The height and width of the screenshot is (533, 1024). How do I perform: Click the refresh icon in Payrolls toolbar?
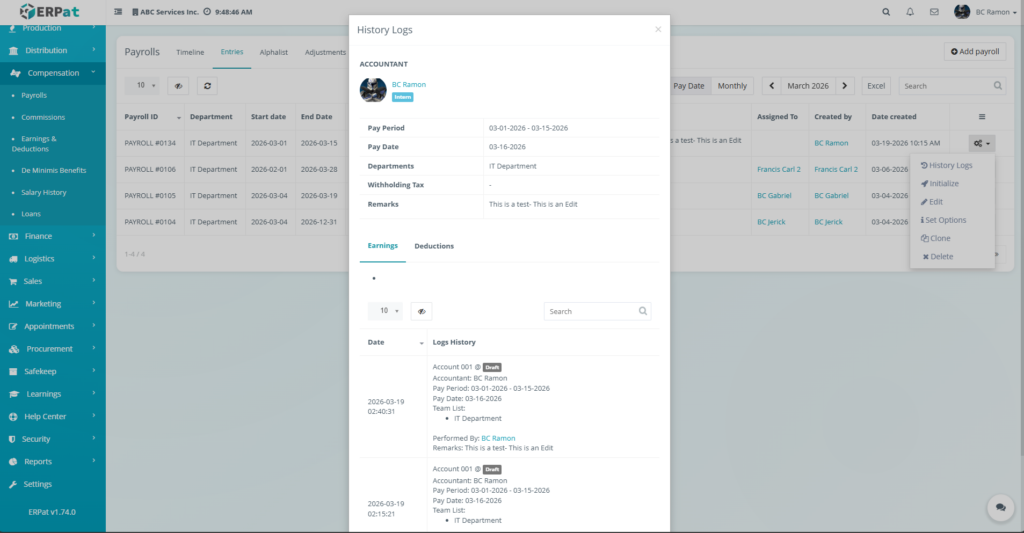(x=207, y=86)
